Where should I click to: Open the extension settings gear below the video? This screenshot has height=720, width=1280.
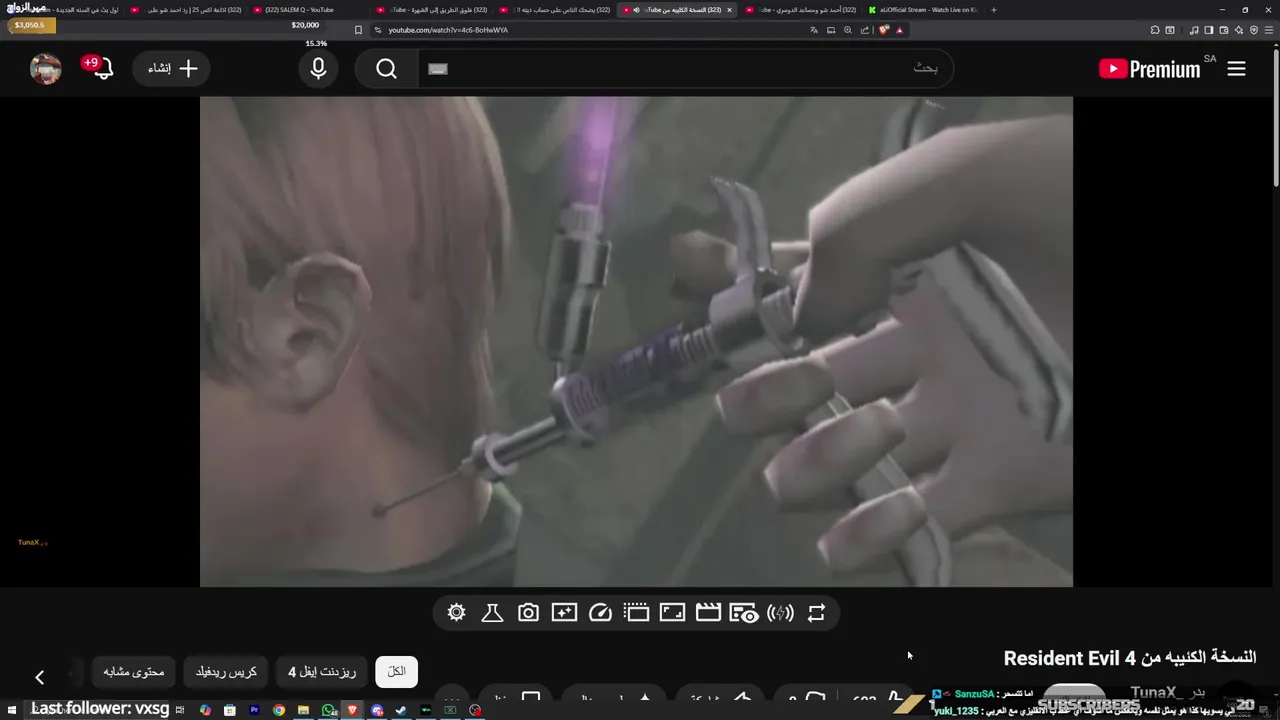pyautogui.click(x=457, y=613)
